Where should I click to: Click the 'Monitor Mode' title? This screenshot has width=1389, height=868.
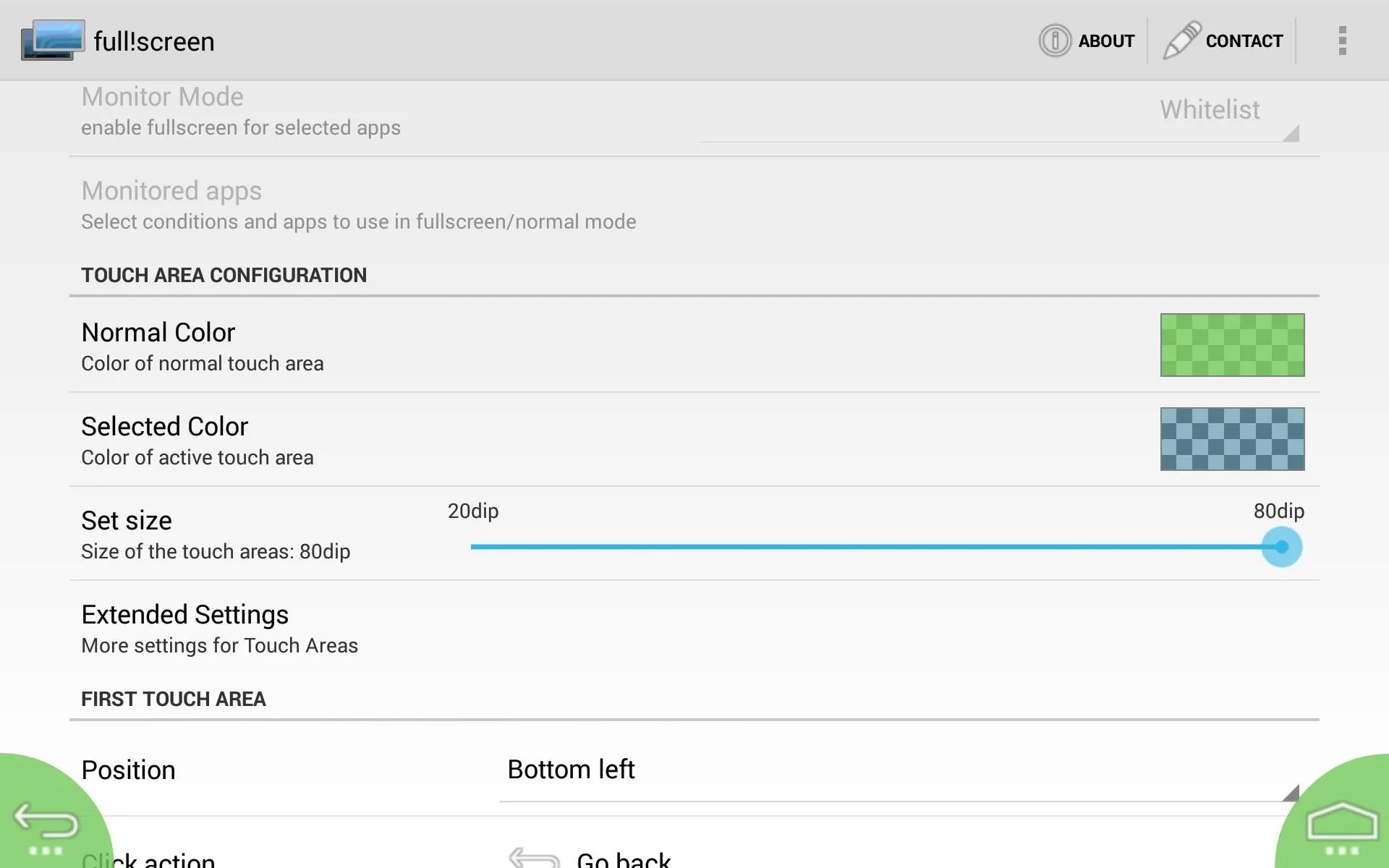(x=162, y=97)
